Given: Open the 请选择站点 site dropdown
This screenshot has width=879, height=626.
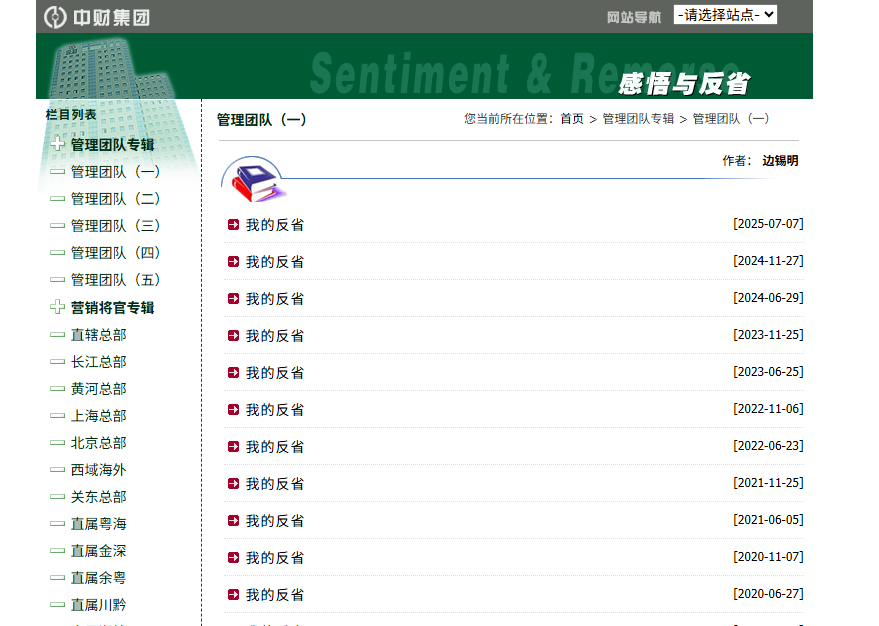Looking at the screenshot, I should [725, 15].
